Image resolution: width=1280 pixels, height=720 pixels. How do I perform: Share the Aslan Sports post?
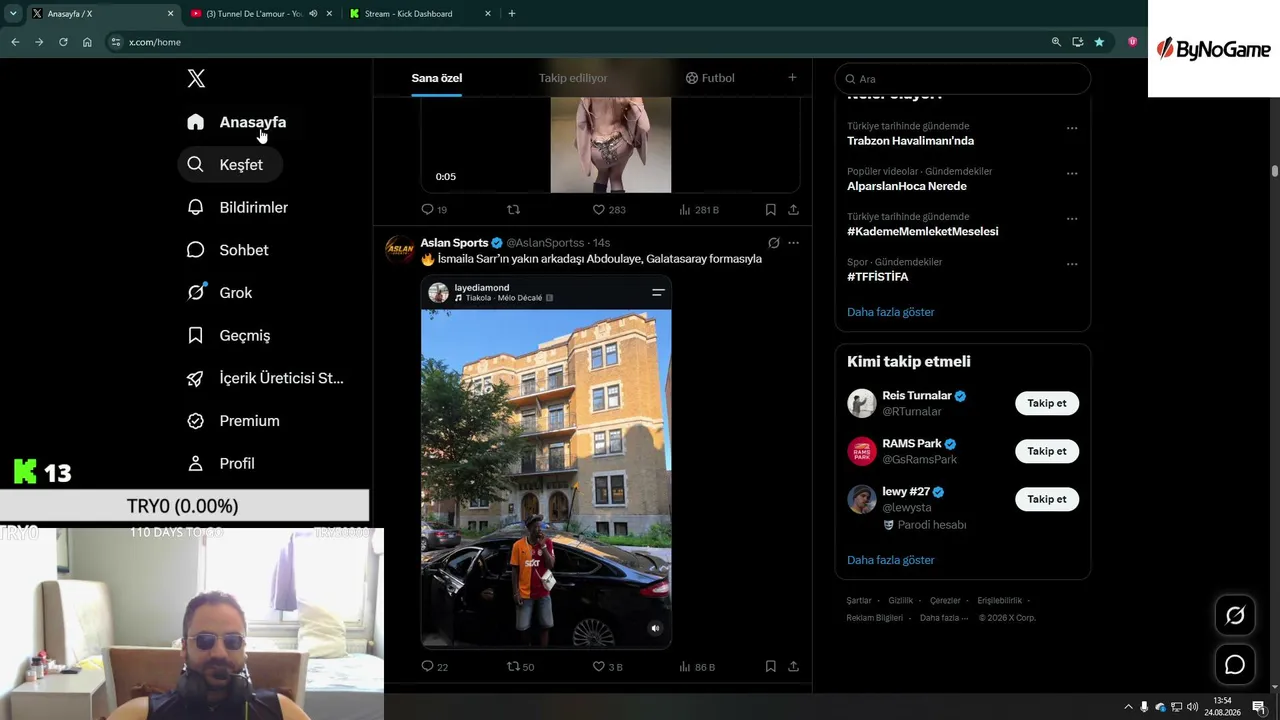click(793, 667)
